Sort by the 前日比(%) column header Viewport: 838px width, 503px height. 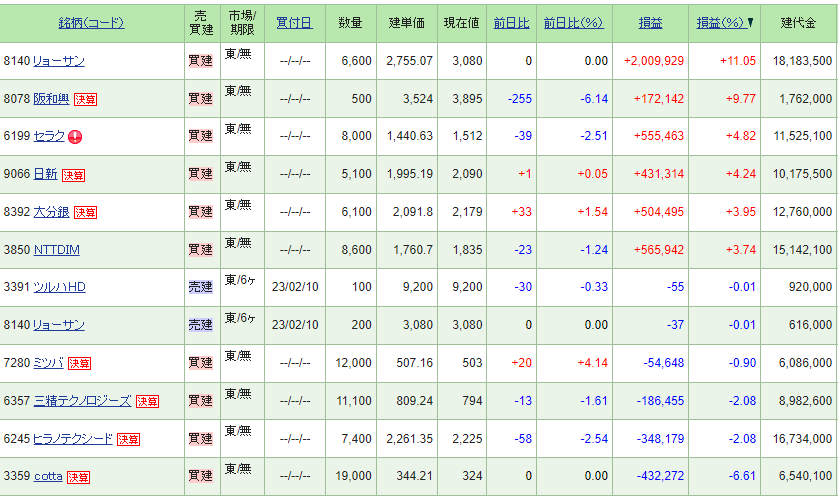pos(574,23)
